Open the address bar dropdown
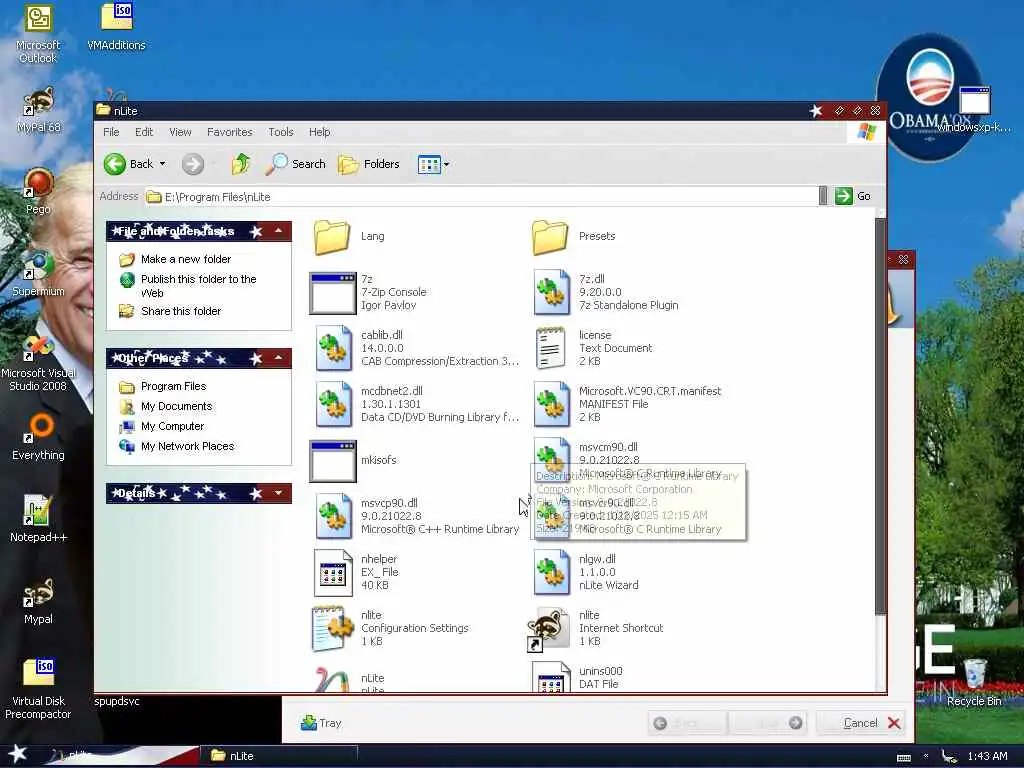The image size is (1024, 768). [x=823, y=196]
